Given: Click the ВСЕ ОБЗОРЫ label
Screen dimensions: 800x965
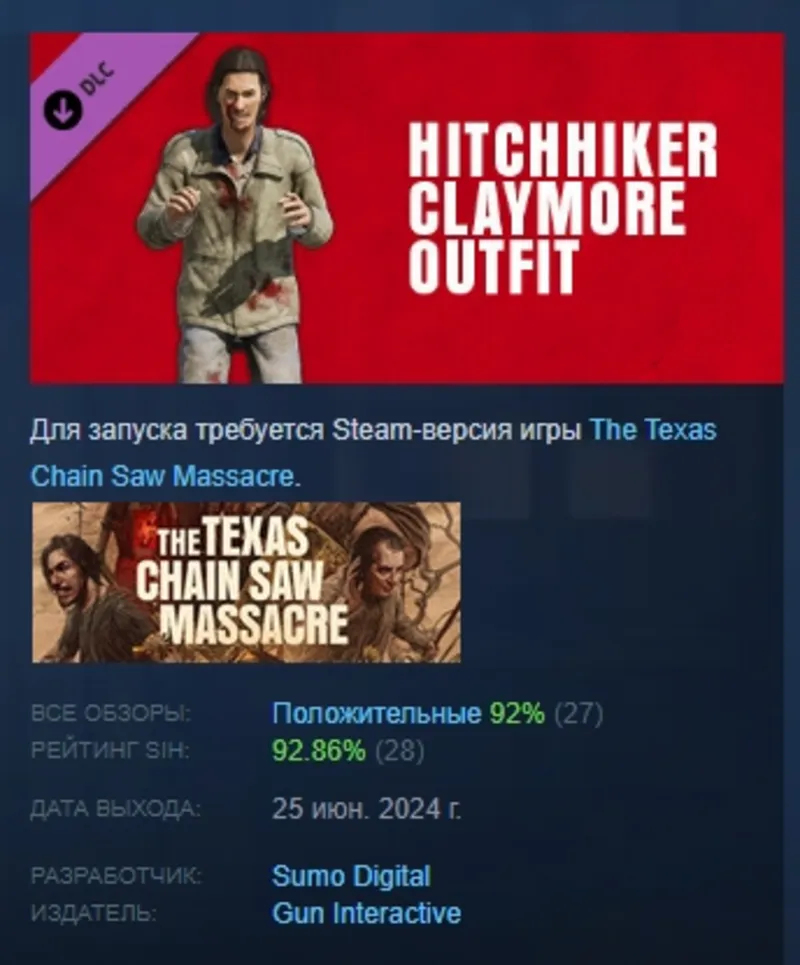Looking at the screenshot, I should point(111,714).
